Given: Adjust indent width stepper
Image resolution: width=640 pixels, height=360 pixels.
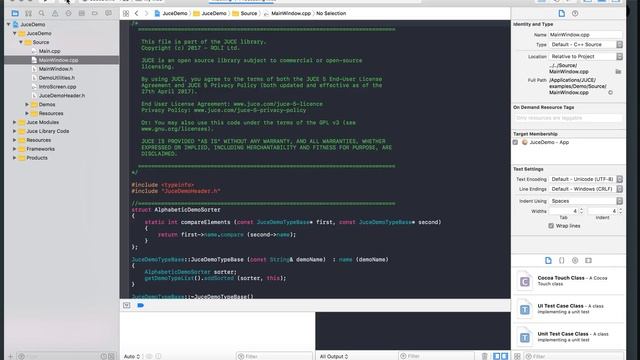Looking at the screenshot, I should coord(620,211).
